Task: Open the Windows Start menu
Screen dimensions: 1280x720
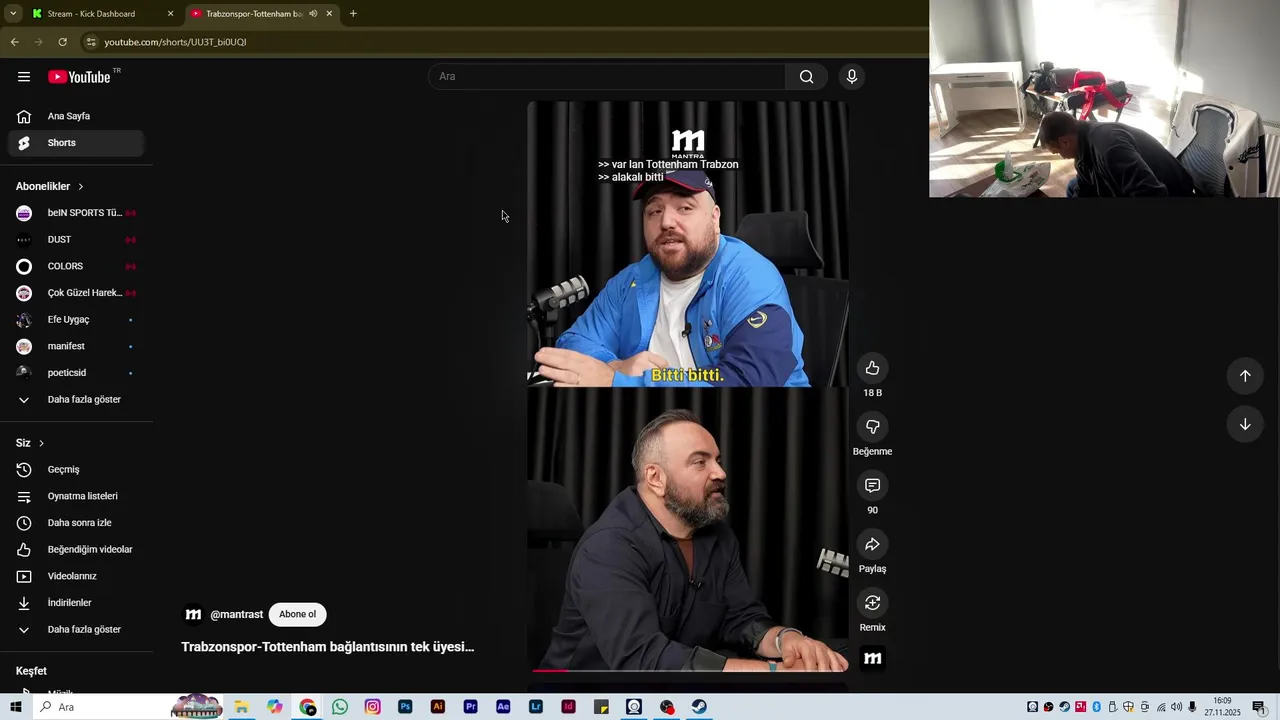Action: [x=15, y=707]
